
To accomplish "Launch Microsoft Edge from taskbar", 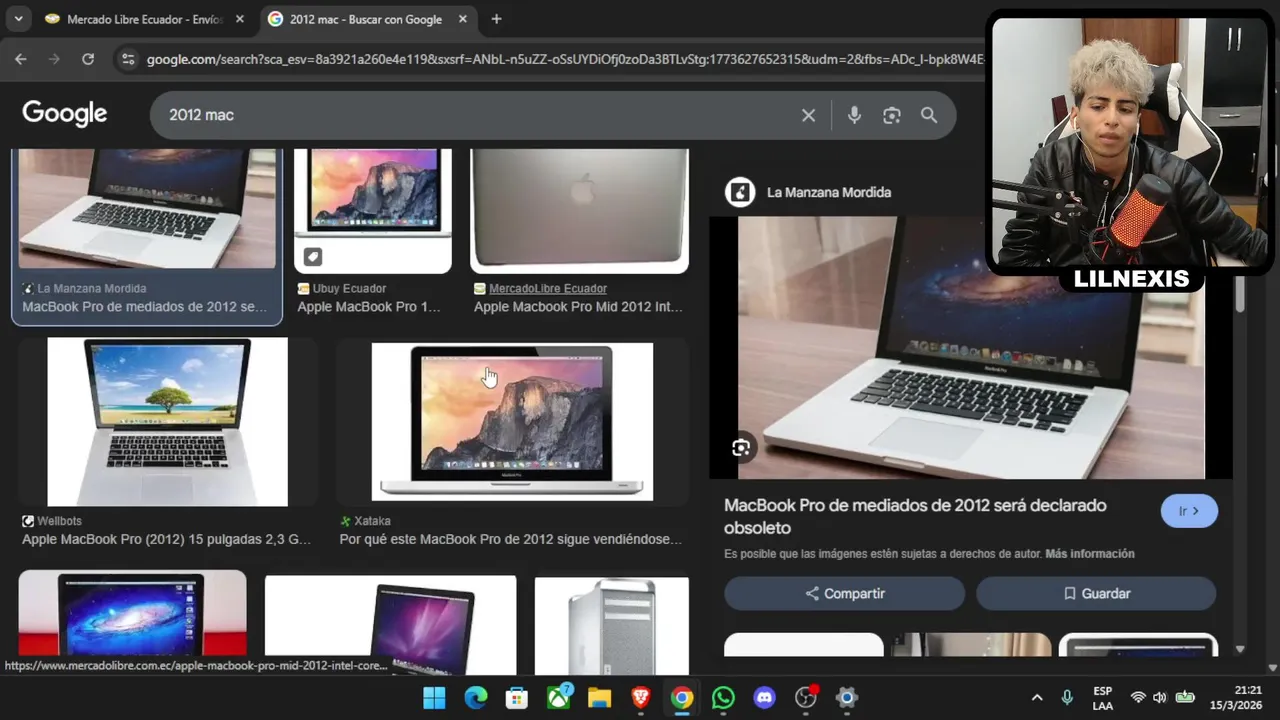I will coord(476,697).
